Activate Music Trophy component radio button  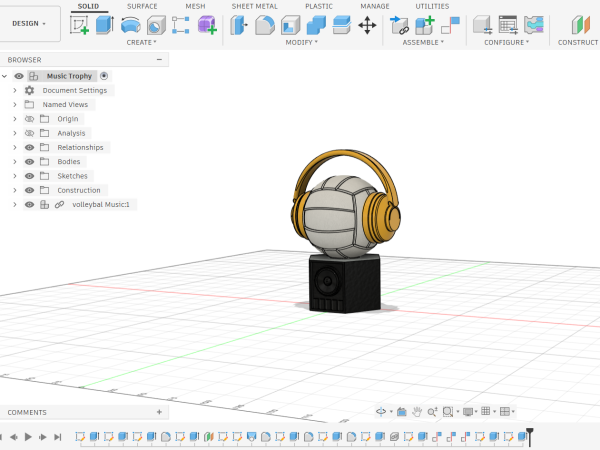point(104,76)
